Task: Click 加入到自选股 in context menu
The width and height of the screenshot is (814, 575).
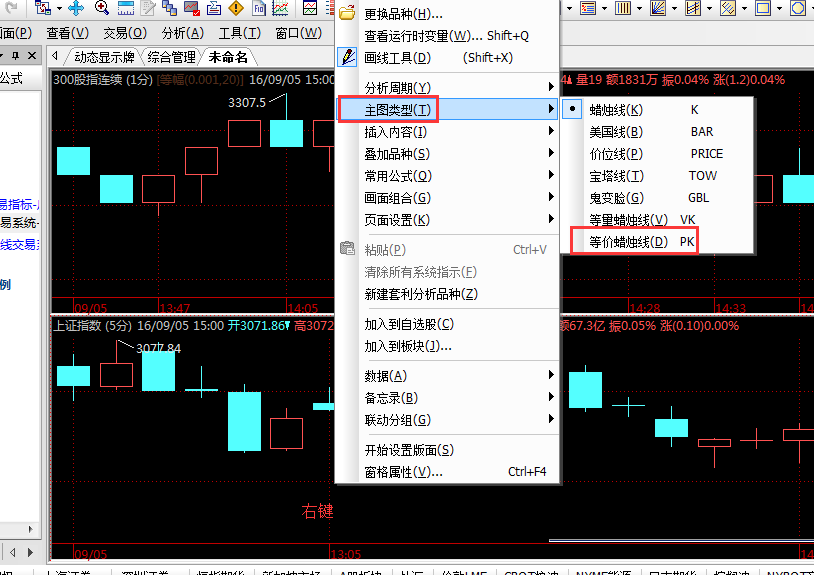Action: coord(408,324)
